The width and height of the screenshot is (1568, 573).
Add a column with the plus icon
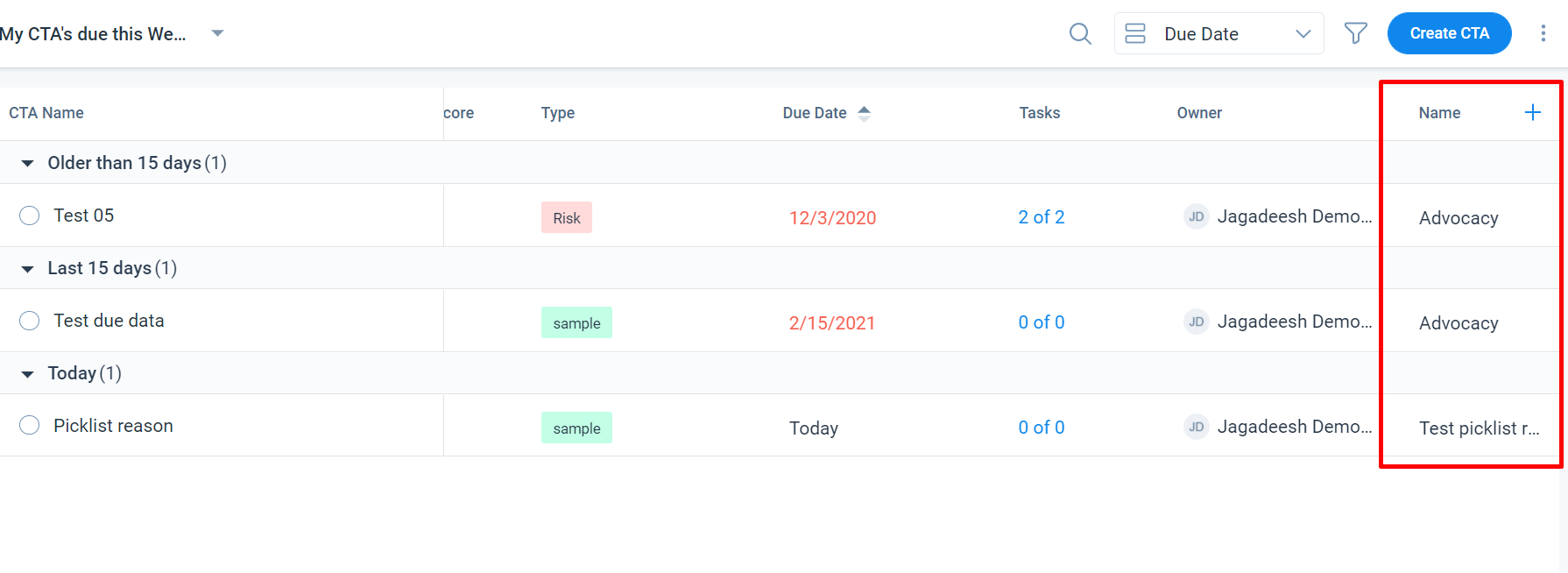(x=1532, y=112)
